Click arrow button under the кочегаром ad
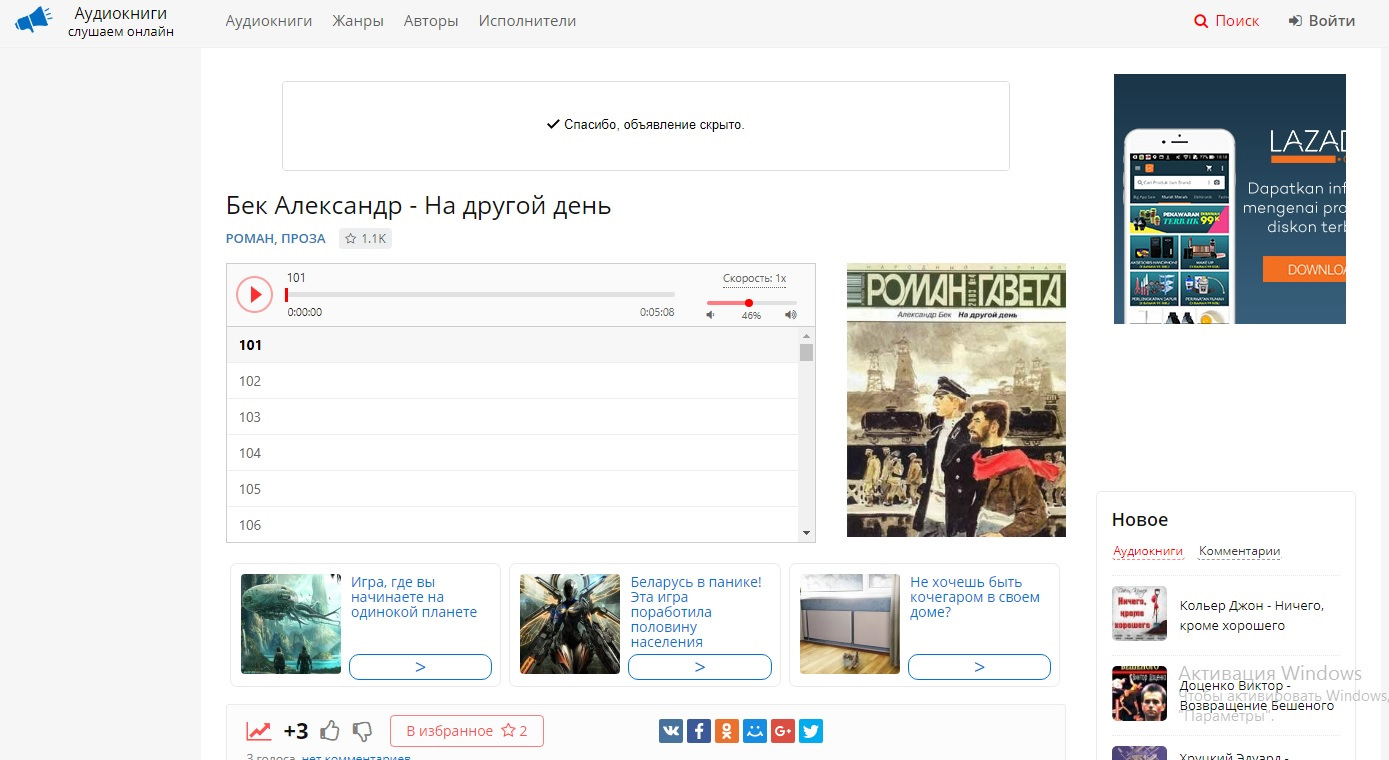The height and width of the screenshot is (760, 1389). click(979, 667)
